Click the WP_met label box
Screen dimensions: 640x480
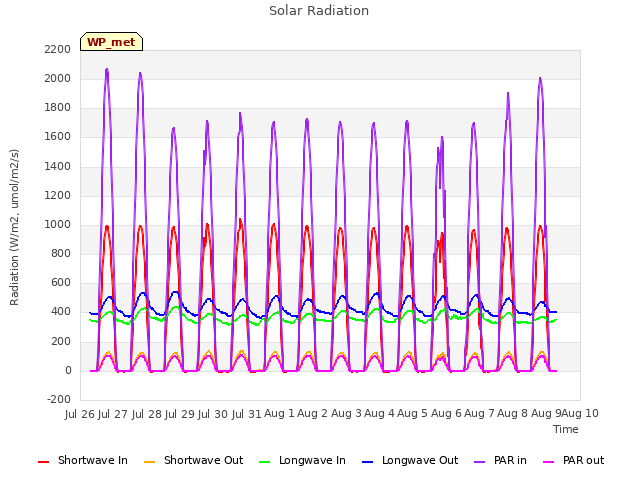(x=111, y=42)
